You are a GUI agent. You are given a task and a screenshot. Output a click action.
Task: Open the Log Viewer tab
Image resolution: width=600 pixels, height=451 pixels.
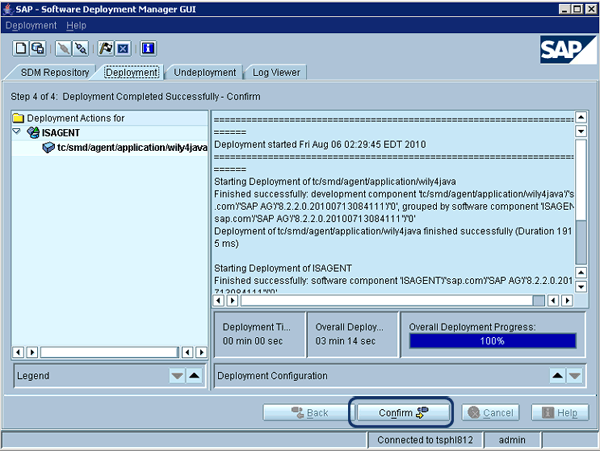point(276,72)
